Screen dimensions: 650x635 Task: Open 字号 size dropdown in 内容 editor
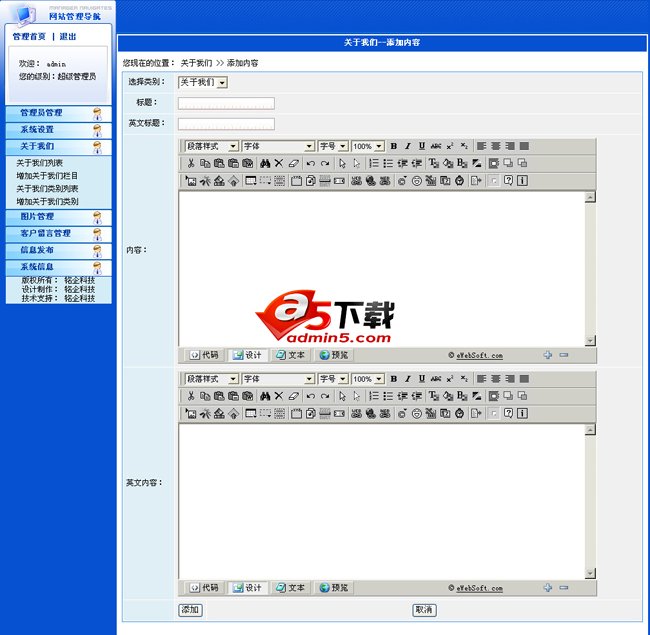333,146
